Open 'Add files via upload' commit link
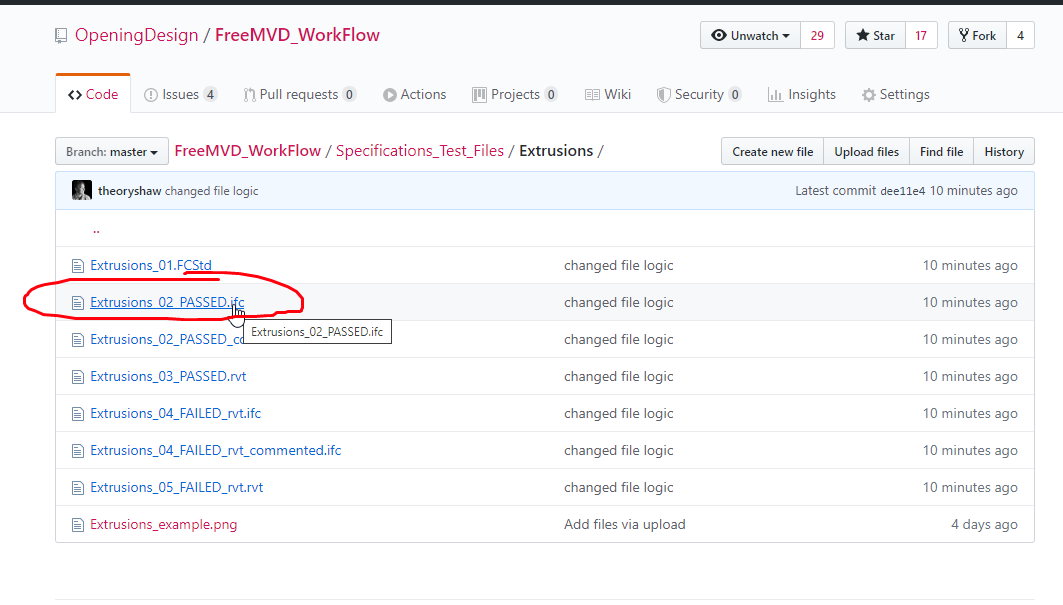1063x605 pixels. pyautogui.click(x=624, y=524)
